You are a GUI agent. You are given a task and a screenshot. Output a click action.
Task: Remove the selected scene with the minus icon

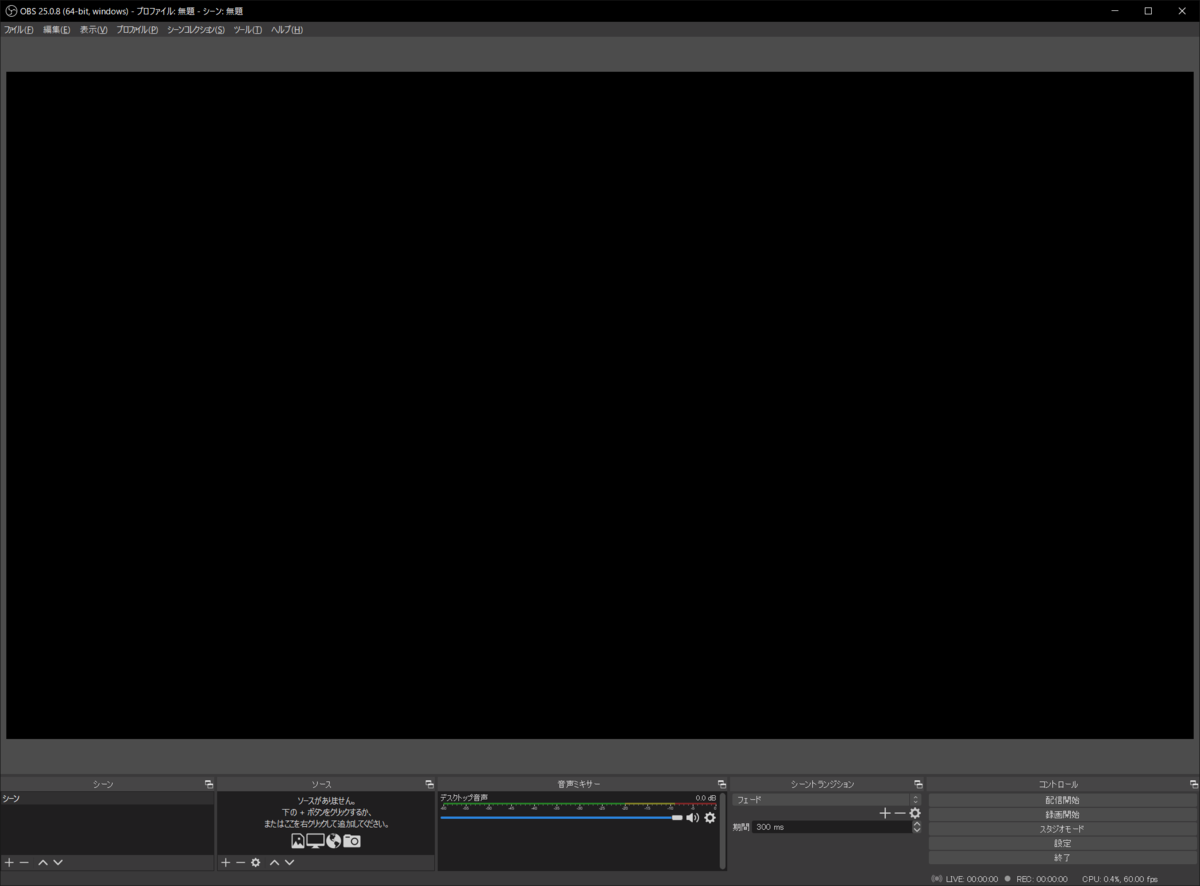coord(24,862)
